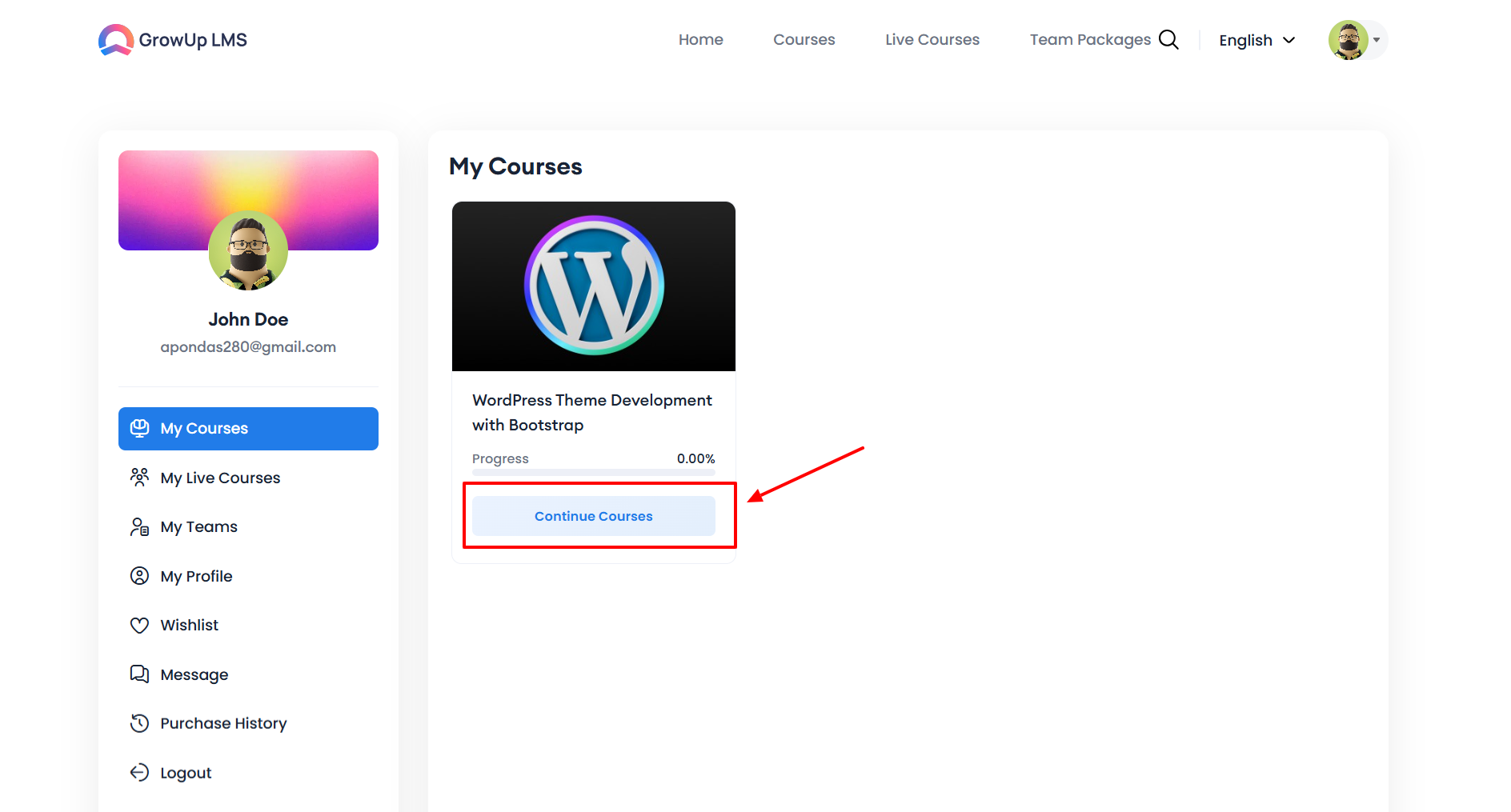
Task: Open Message sidebar item
Action: [248, 674]
